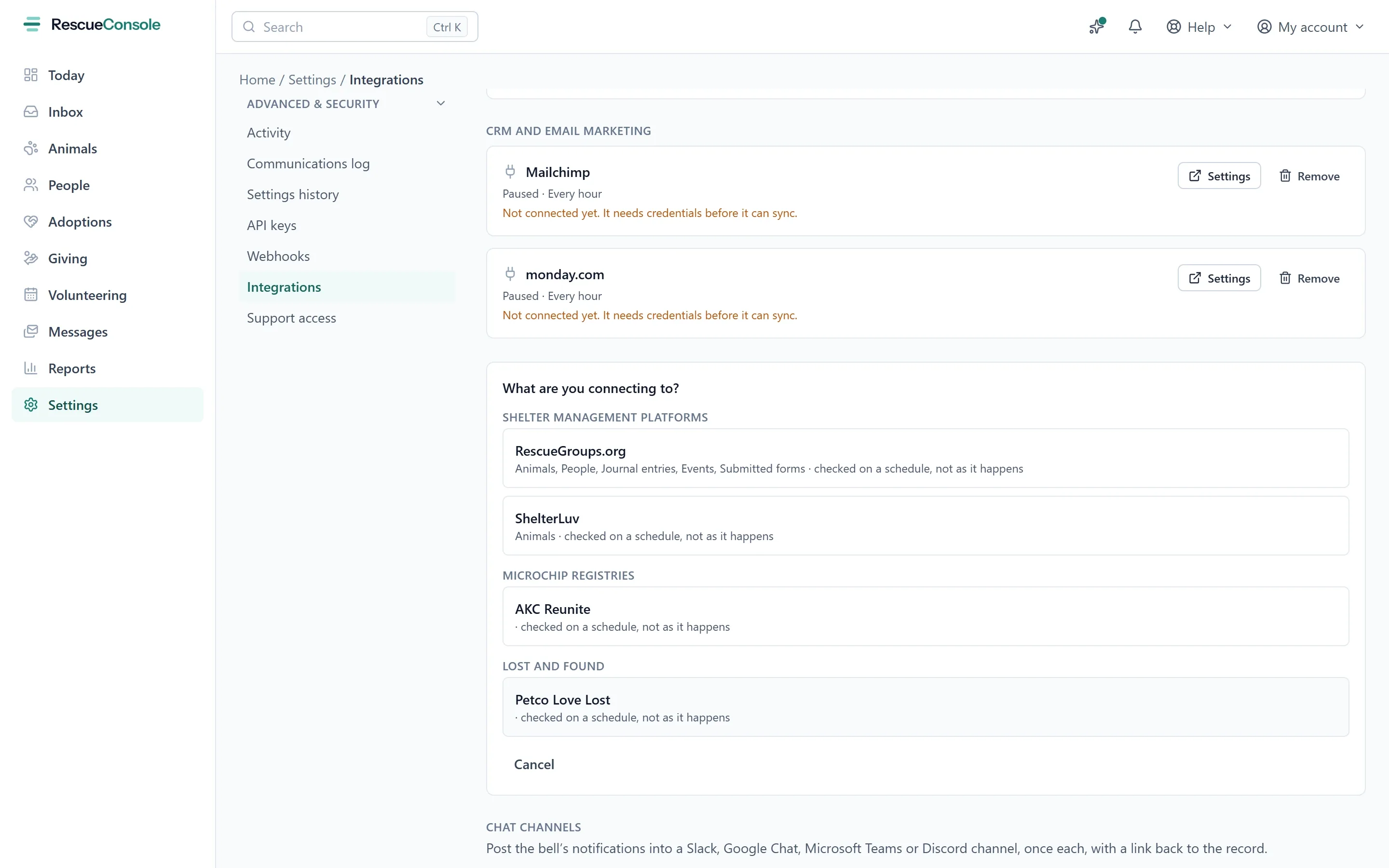
Task: Choose ShelterLuv to connect
Action: [925, 526]
